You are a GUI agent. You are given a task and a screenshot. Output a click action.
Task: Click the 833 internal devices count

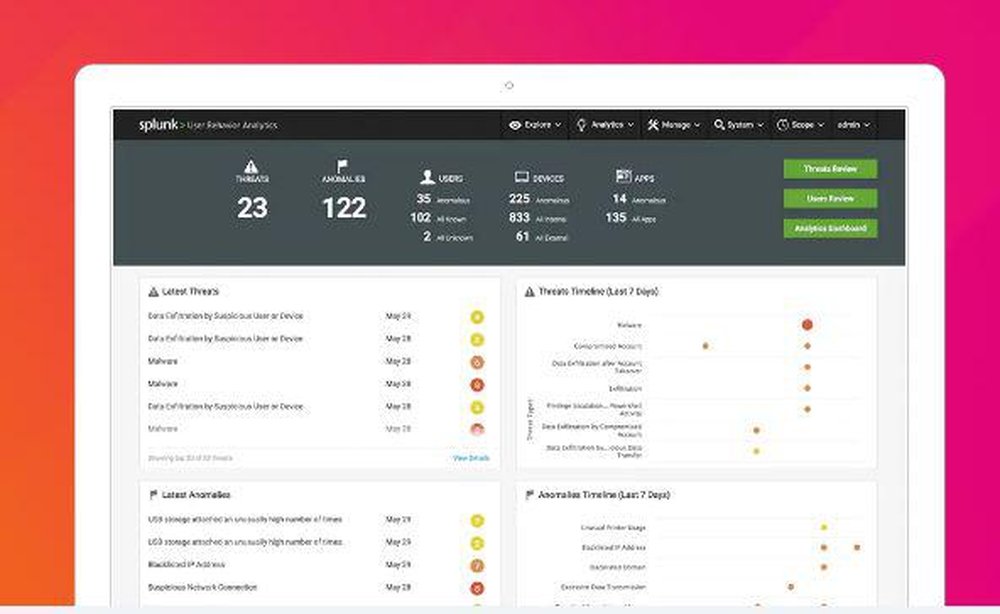pyautogui.click(x=519, y=217)
